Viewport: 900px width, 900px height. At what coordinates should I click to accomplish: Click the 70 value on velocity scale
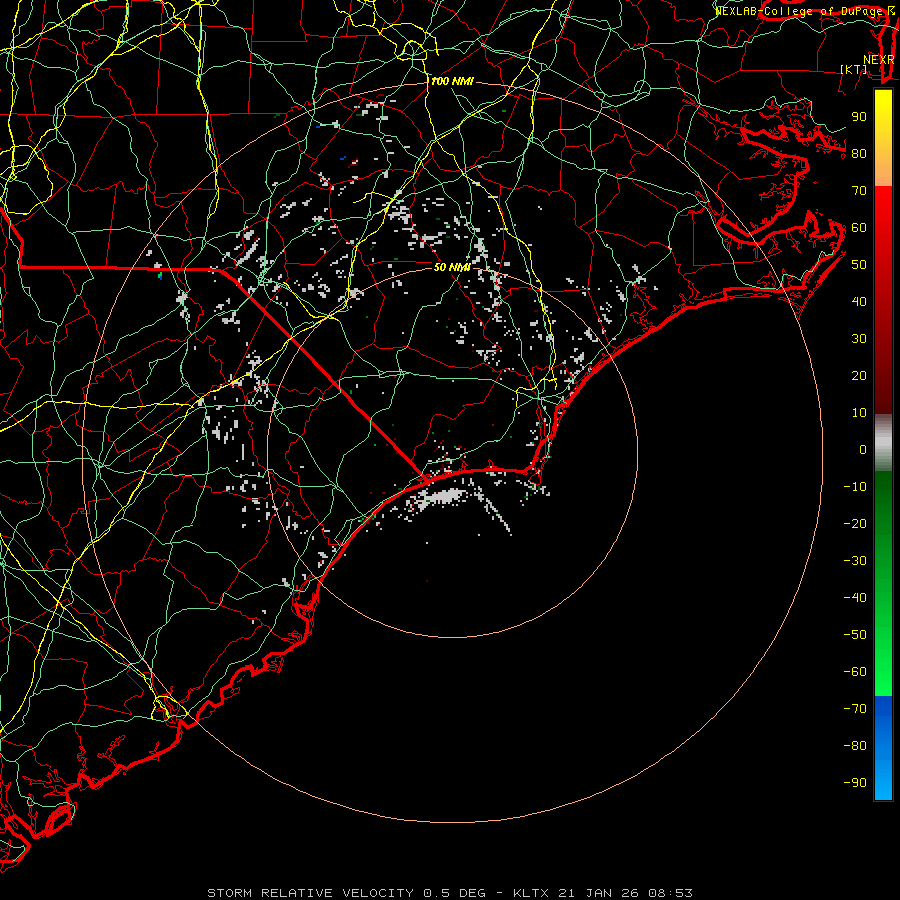pos(859,191)
